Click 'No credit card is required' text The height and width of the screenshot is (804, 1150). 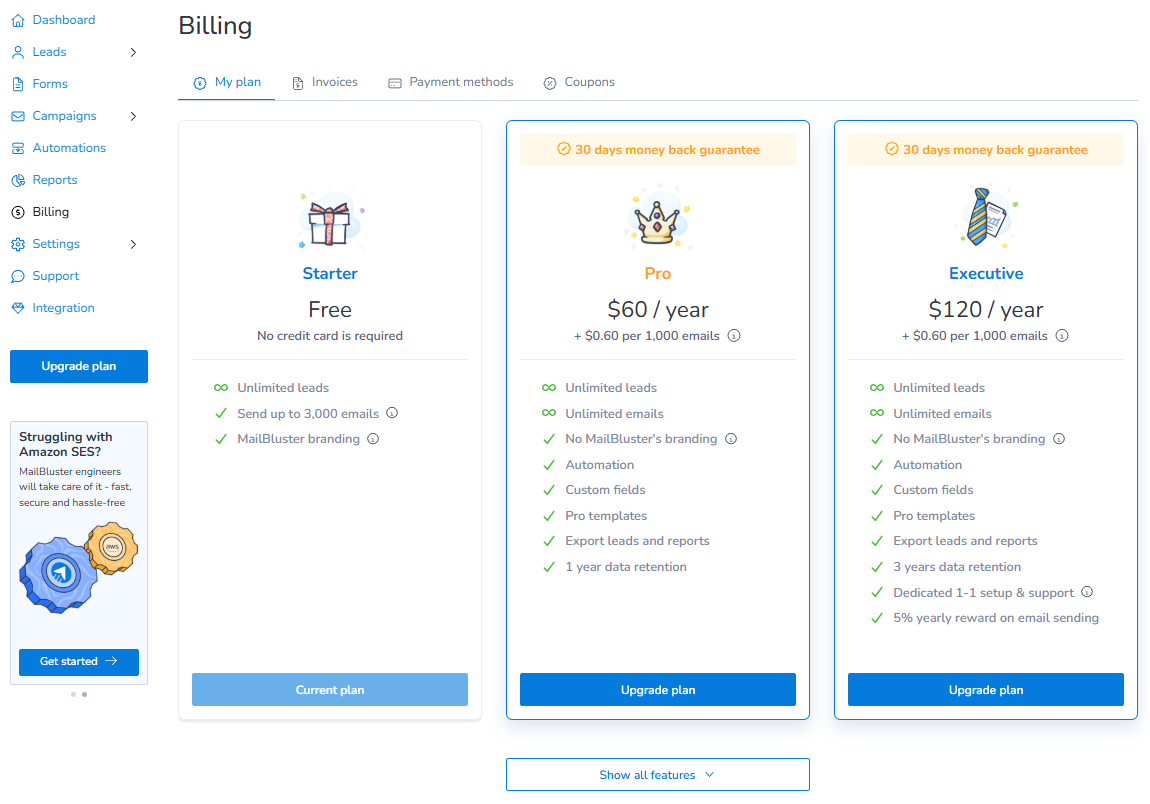click(330, 335)
